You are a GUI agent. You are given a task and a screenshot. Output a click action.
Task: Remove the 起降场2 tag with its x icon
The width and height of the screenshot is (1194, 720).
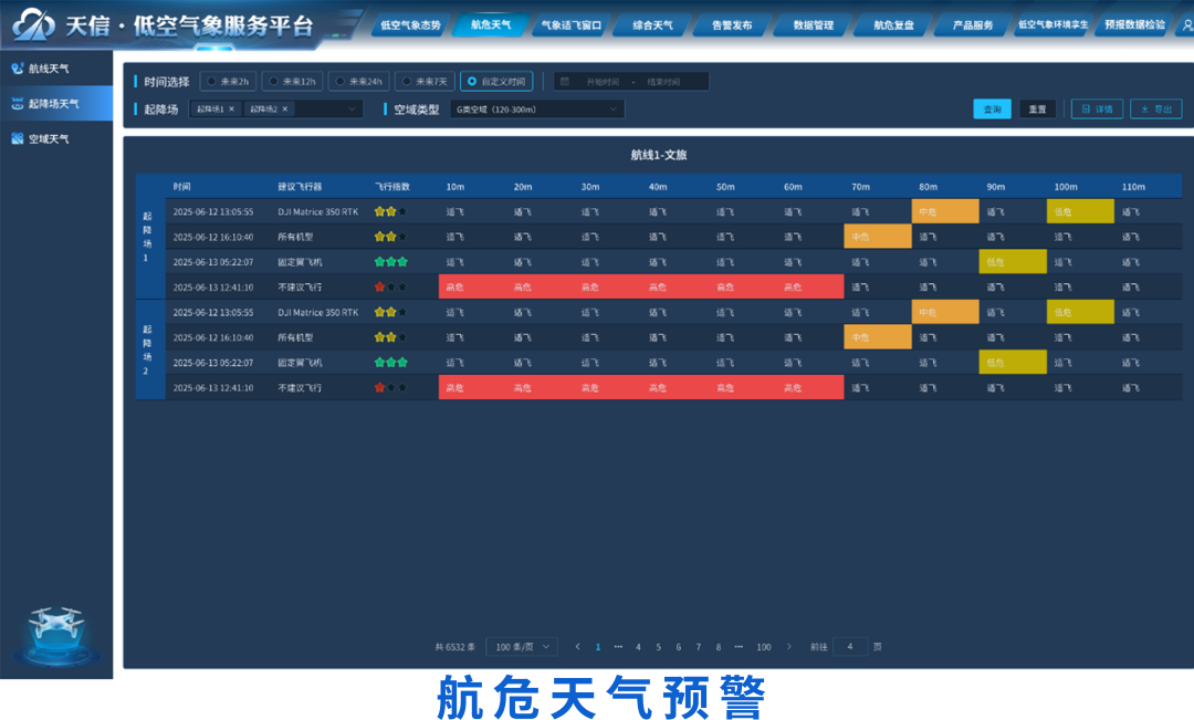[285, 109]
